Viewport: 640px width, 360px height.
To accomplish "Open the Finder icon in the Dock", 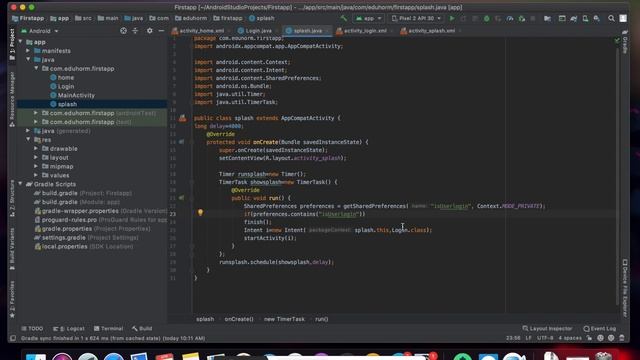I will (x=36, y=356).
